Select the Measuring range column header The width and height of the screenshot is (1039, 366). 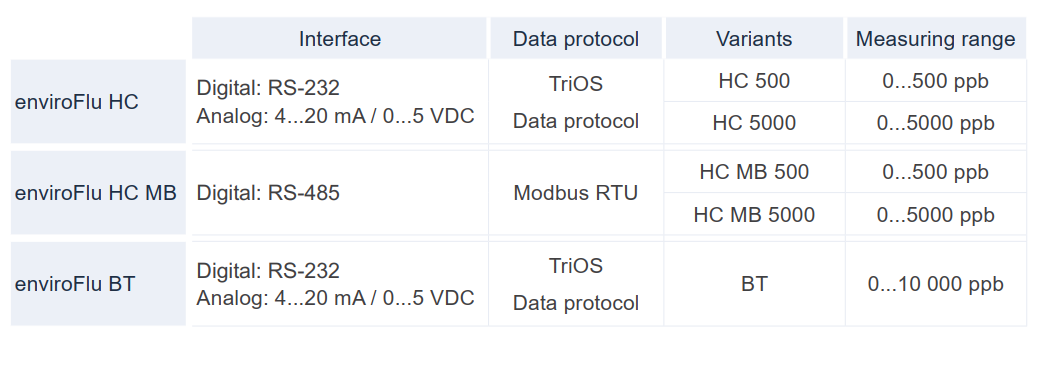tap(936, 38)
